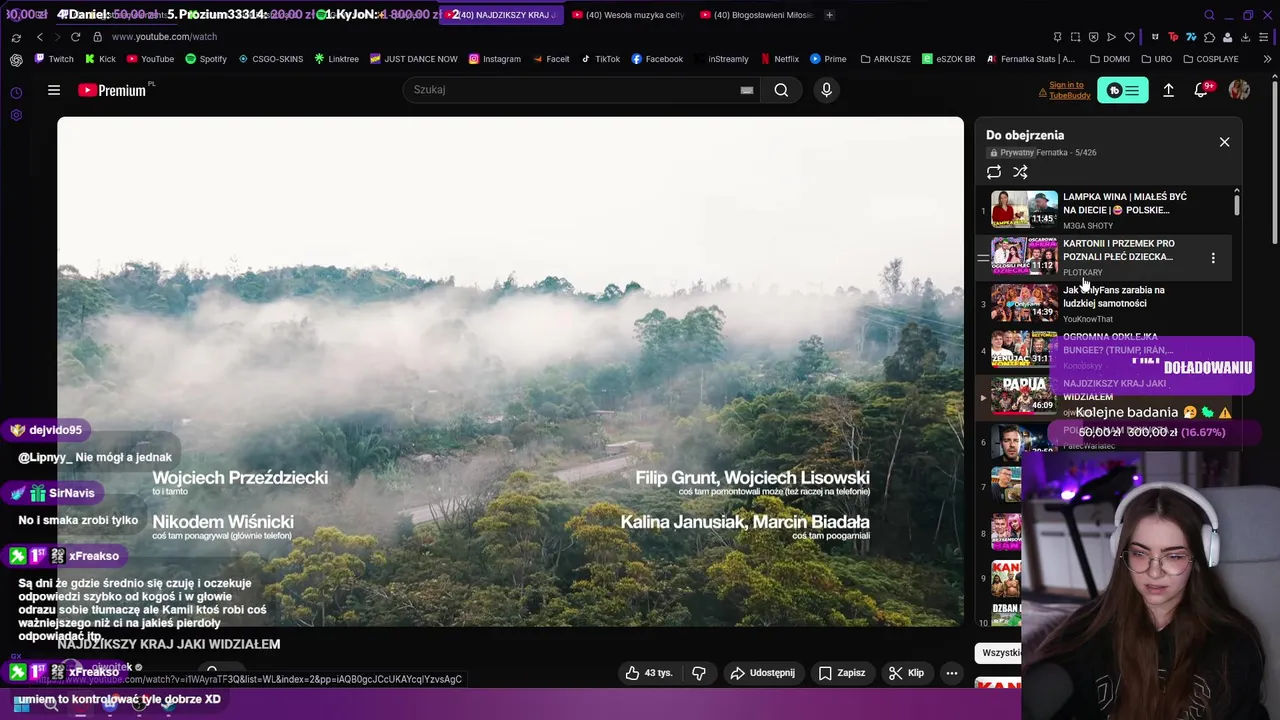Open options for KARTONII I PRZEMEK video

click(1213, 258)
